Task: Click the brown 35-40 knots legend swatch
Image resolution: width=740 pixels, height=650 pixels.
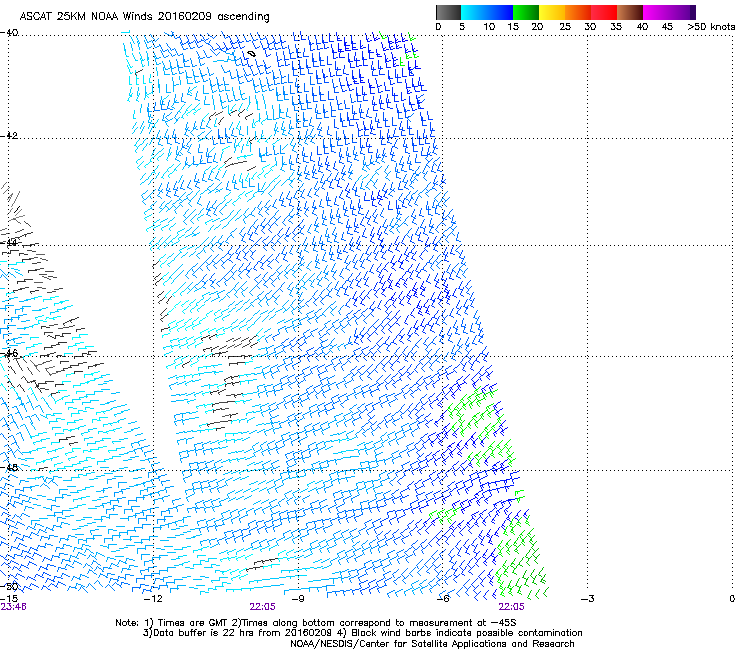Action: coord(630,12)
